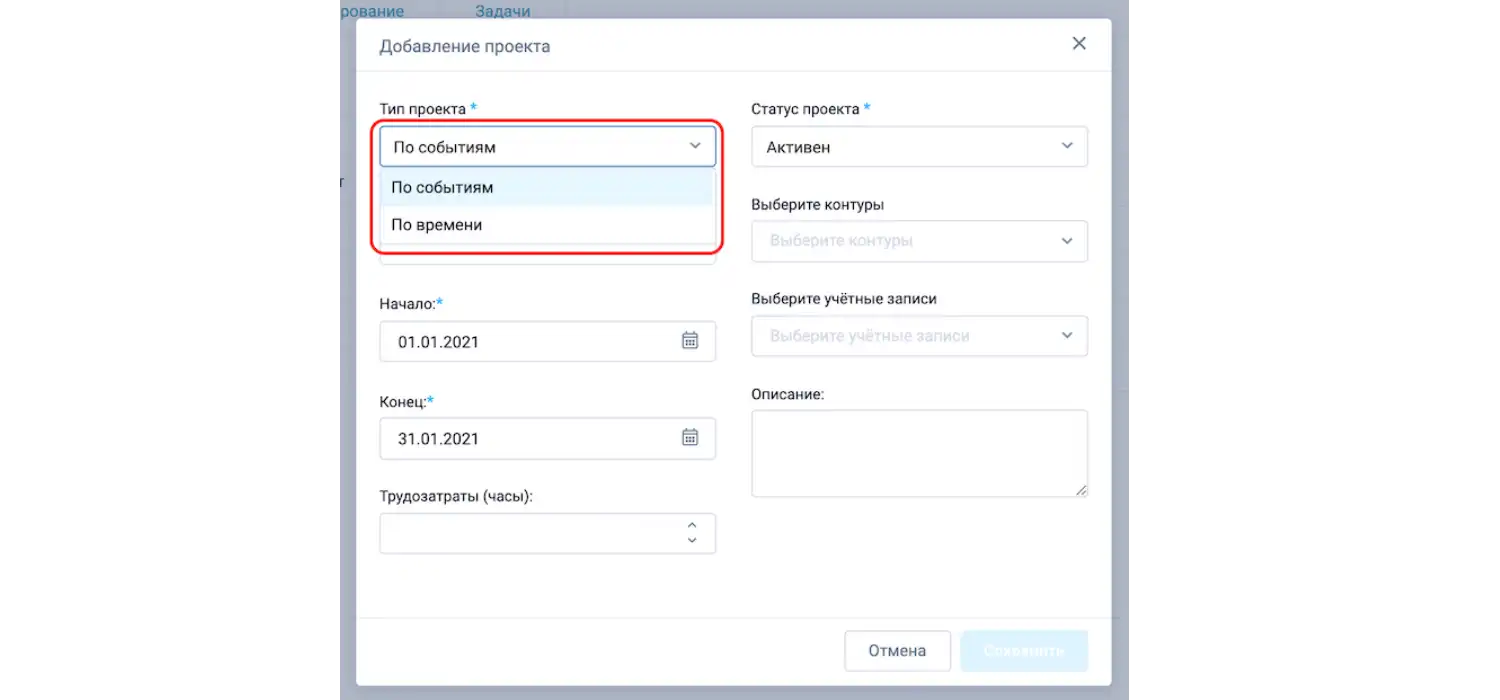Click the close X of Добавление проекта dialog

click(x=1078, y=43)
